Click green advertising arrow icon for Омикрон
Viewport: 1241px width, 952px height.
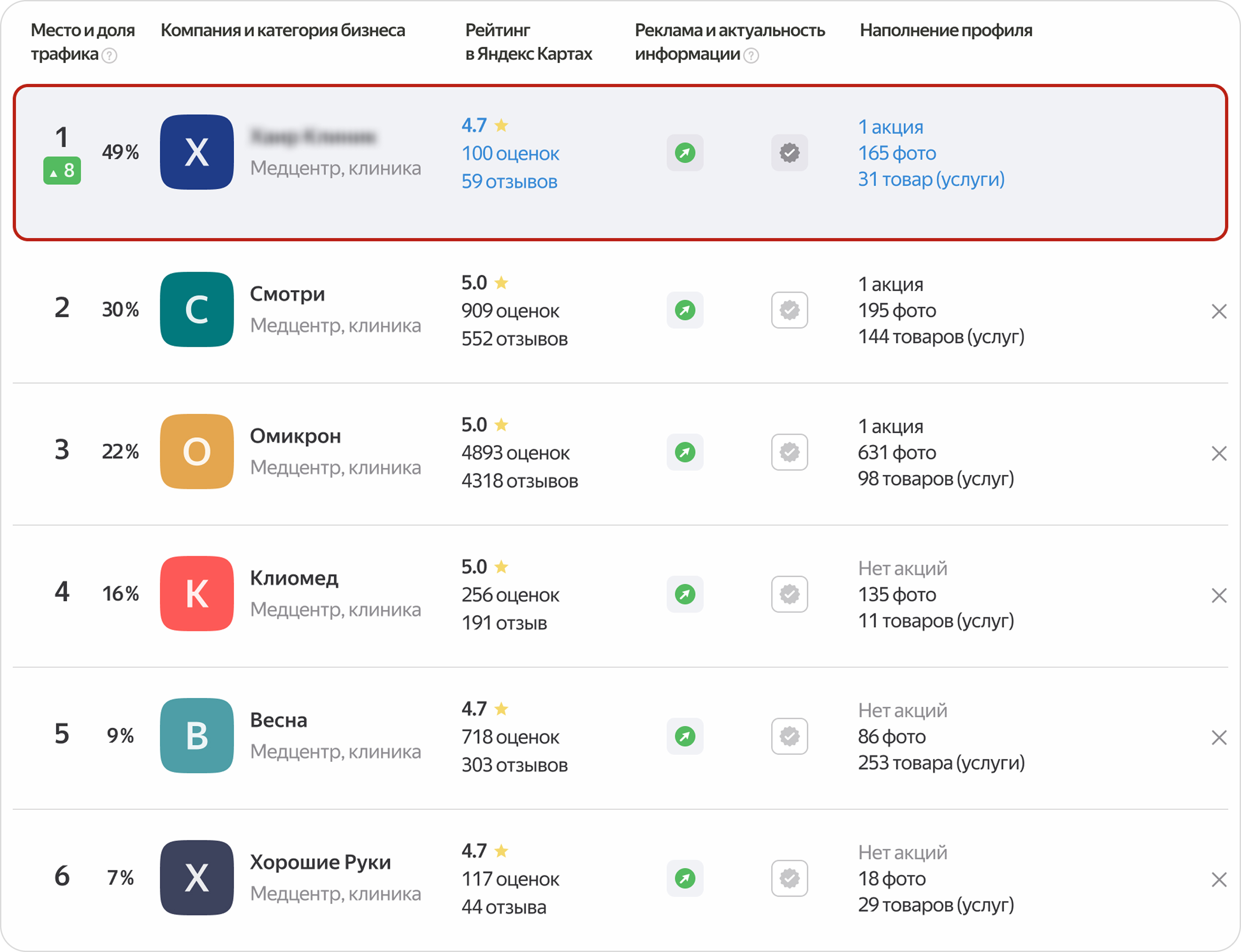point(685,452)
